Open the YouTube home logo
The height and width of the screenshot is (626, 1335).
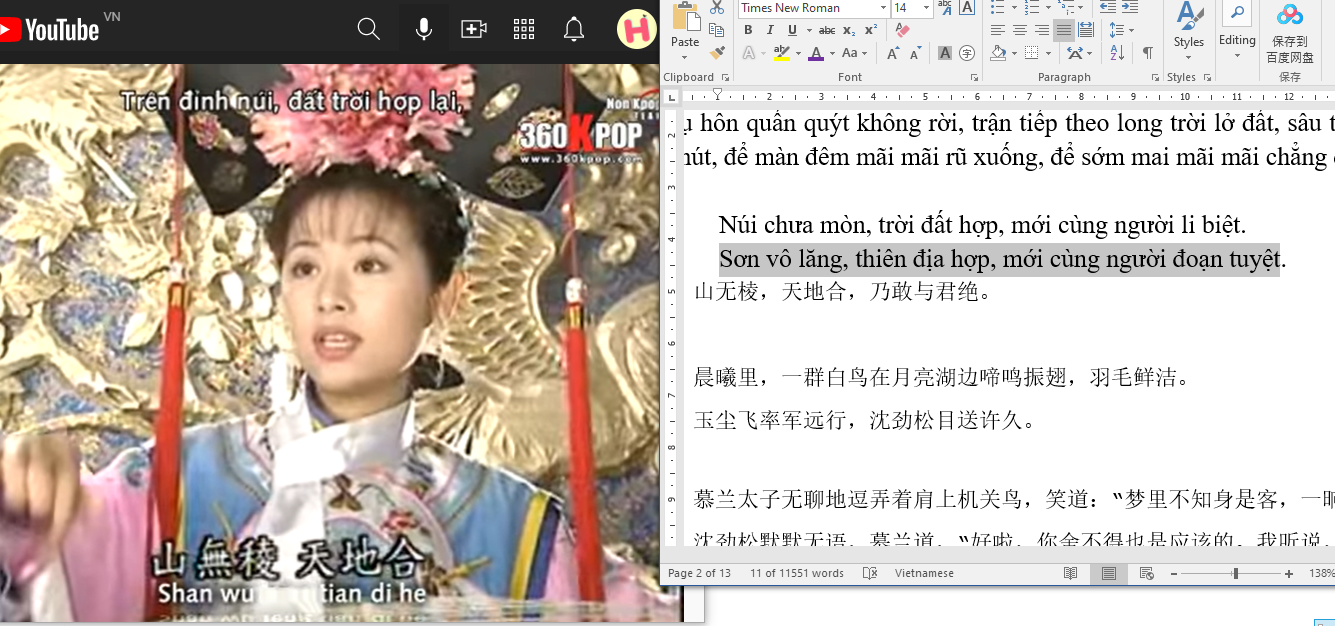point(50,29)
